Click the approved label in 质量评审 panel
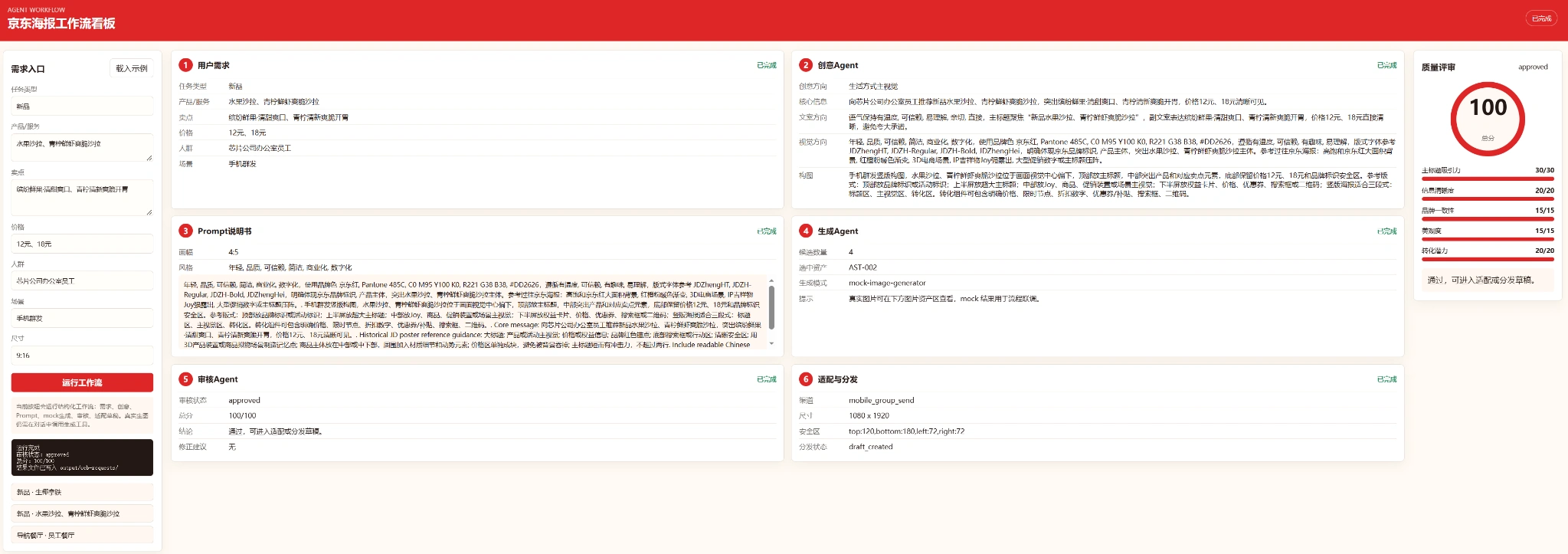Screen dimensions: 1568x554 [1533, 67]
